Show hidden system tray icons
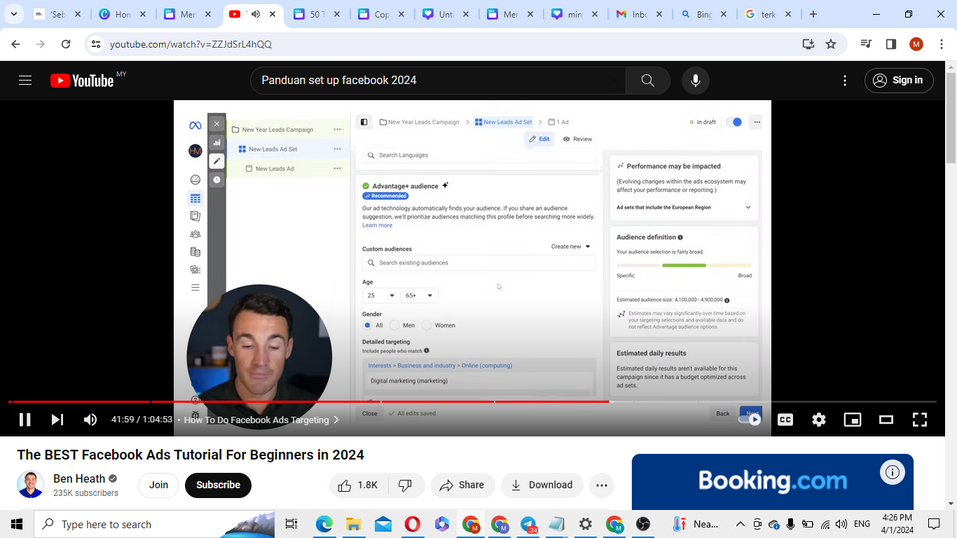957x538 pixels. click(x=740, y=524)
